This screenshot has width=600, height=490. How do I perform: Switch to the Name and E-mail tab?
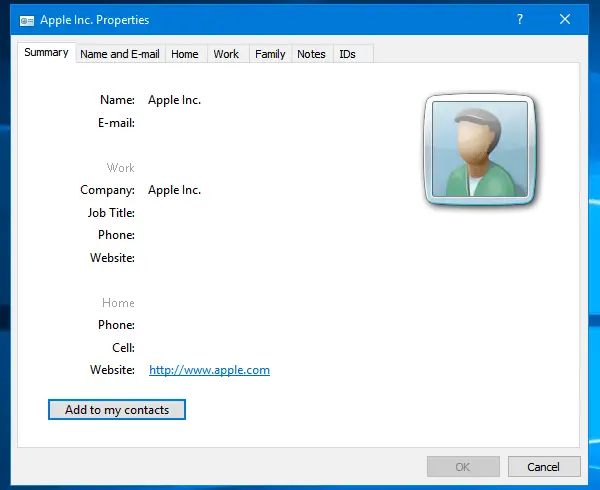click(x=120, y=54)
